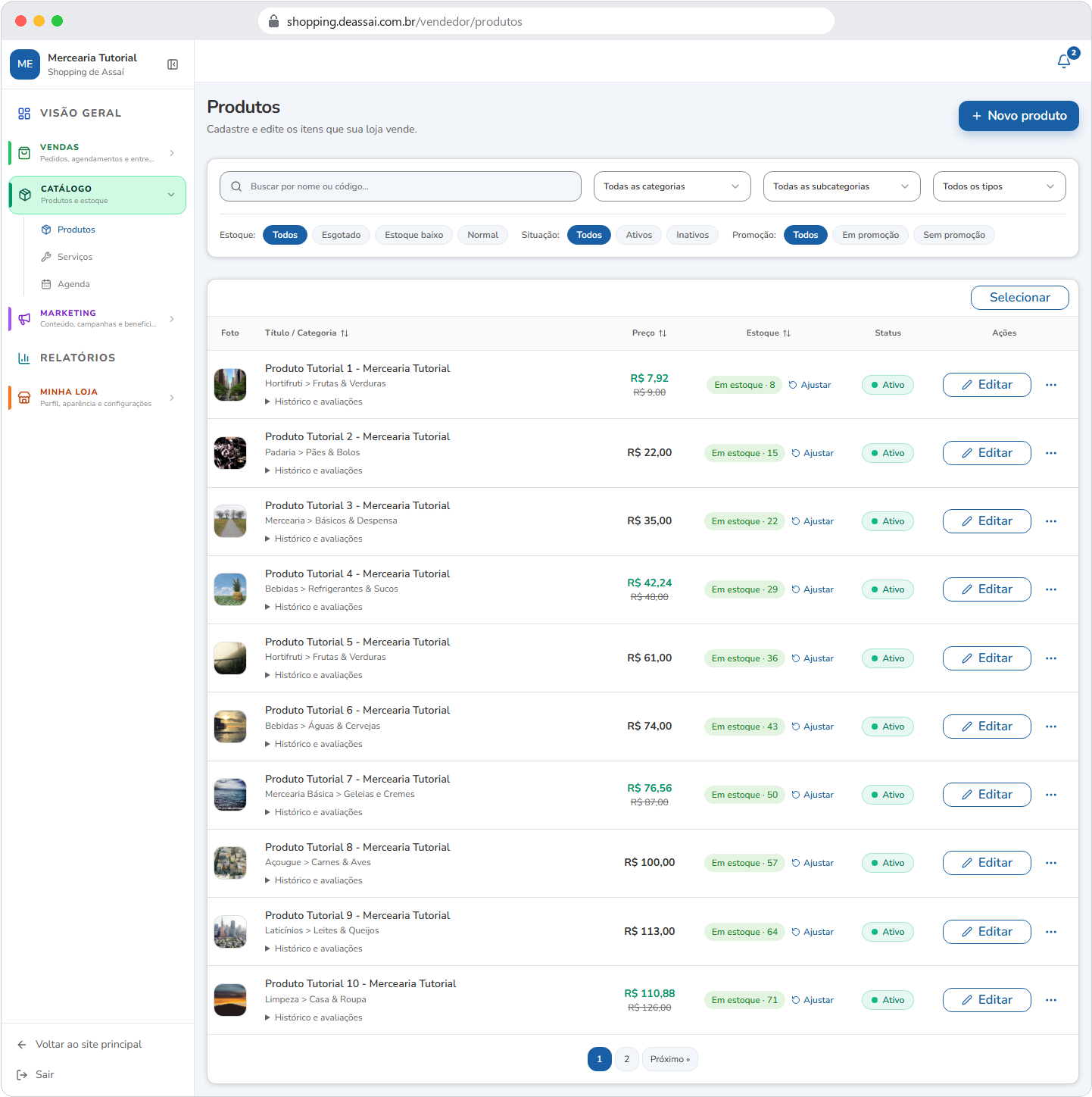The image size is (1092, 1097).
Task: Filter stock by Estoque baixo
Action: click(413, 235)
